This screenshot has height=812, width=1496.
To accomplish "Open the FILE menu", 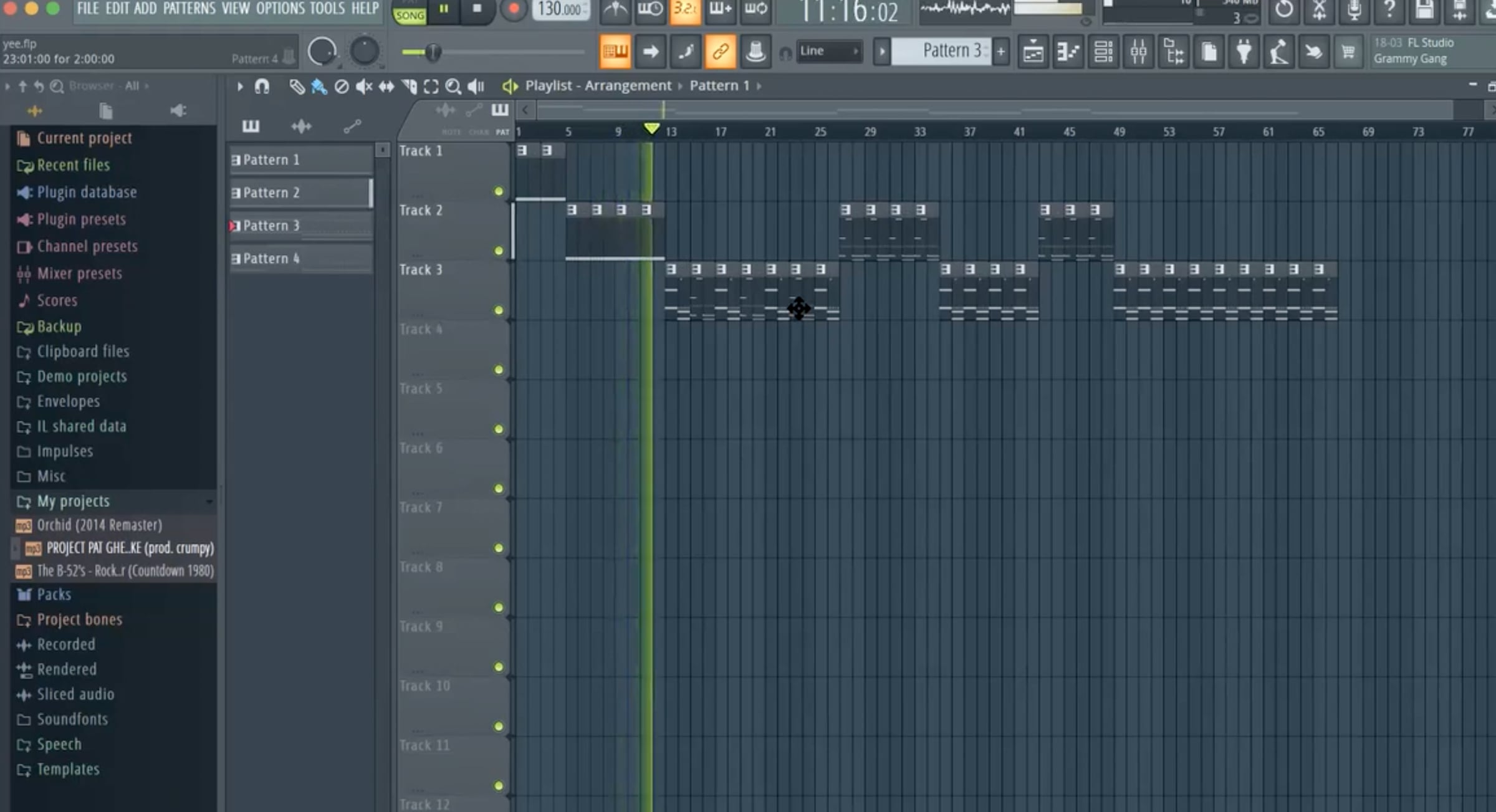I will (x=88, y=9).
